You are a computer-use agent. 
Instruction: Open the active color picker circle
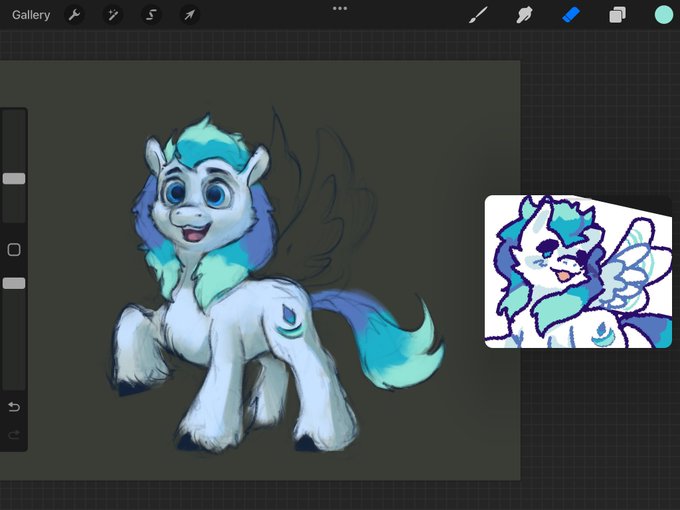click(664, 15)
